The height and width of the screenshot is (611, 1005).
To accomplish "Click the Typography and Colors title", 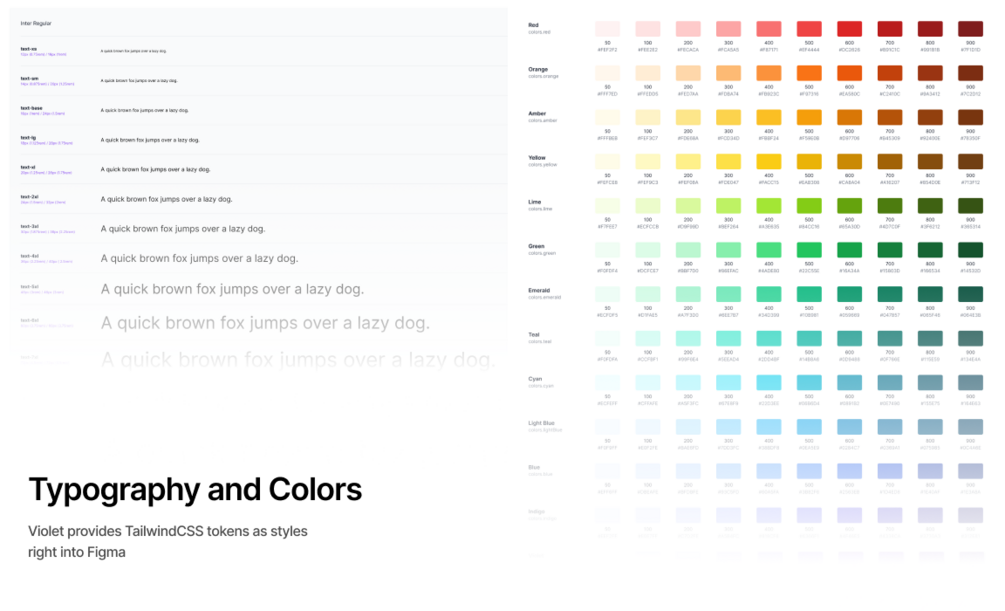I will 195,489.
